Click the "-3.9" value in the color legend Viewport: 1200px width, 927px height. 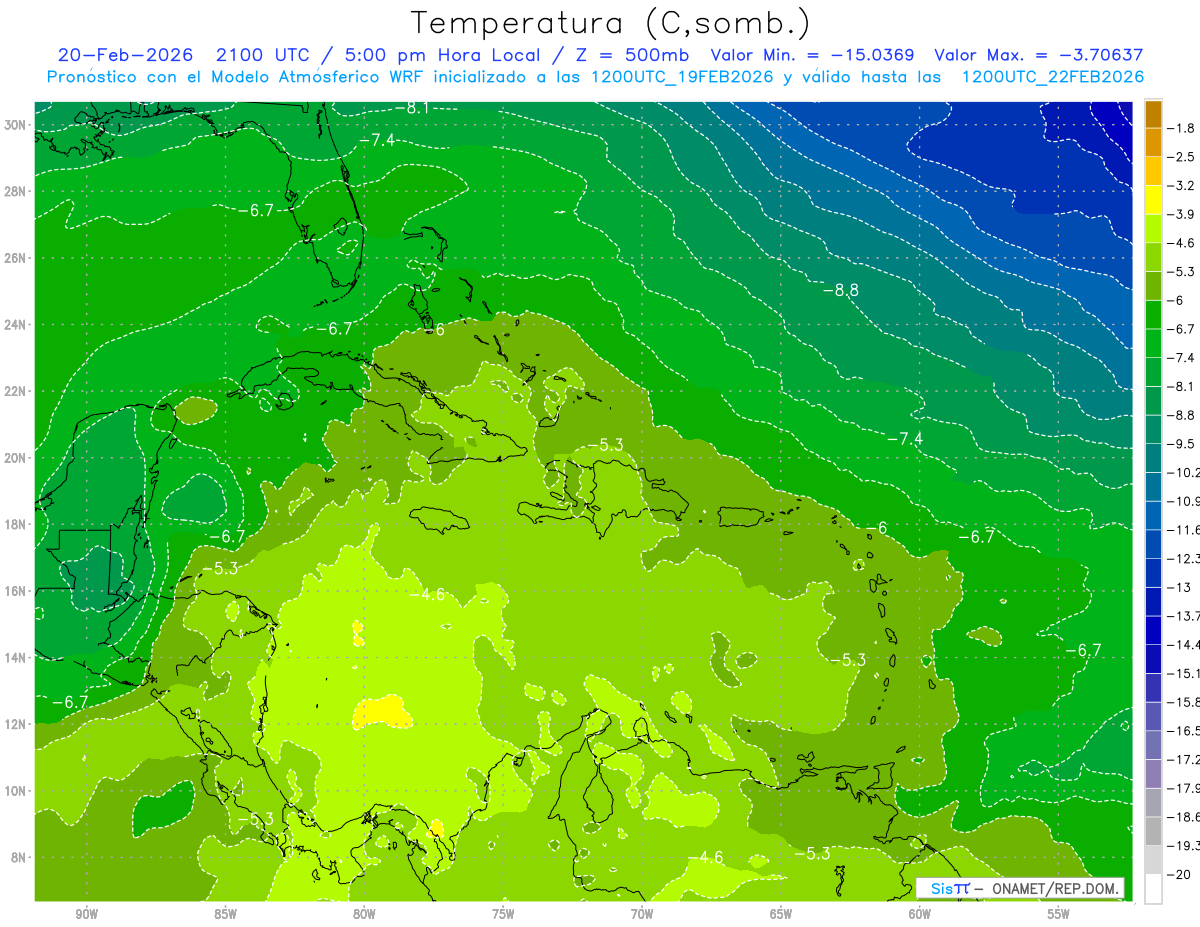pyautogui.click(x=1182, y=214)
